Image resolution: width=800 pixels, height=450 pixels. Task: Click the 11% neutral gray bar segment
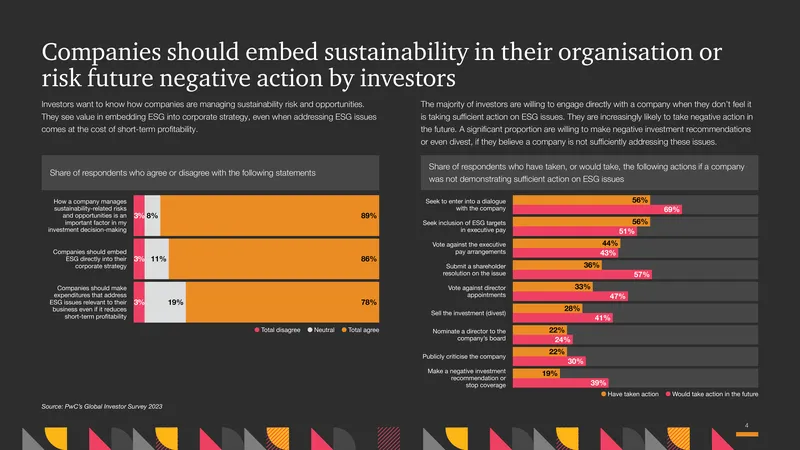[157, 259]
